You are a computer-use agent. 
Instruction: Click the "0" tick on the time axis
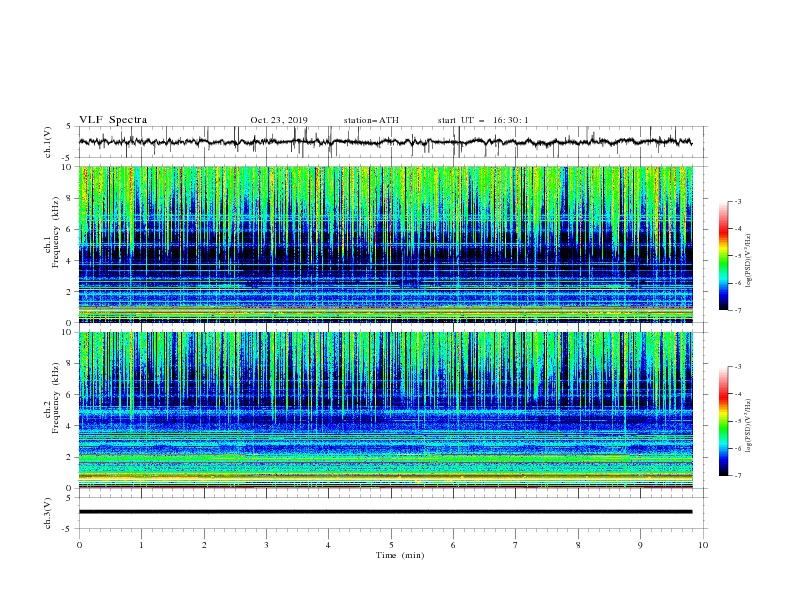tap(79, 545)
